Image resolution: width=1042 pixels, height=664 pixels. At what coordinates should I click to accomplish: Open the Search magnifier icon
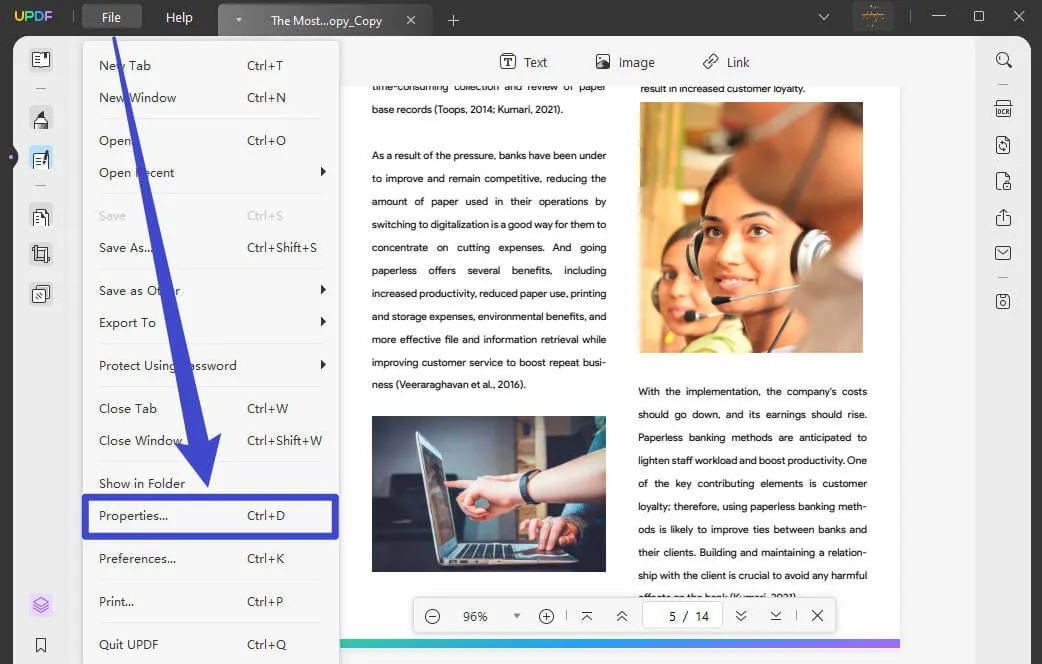(1003, 60)
